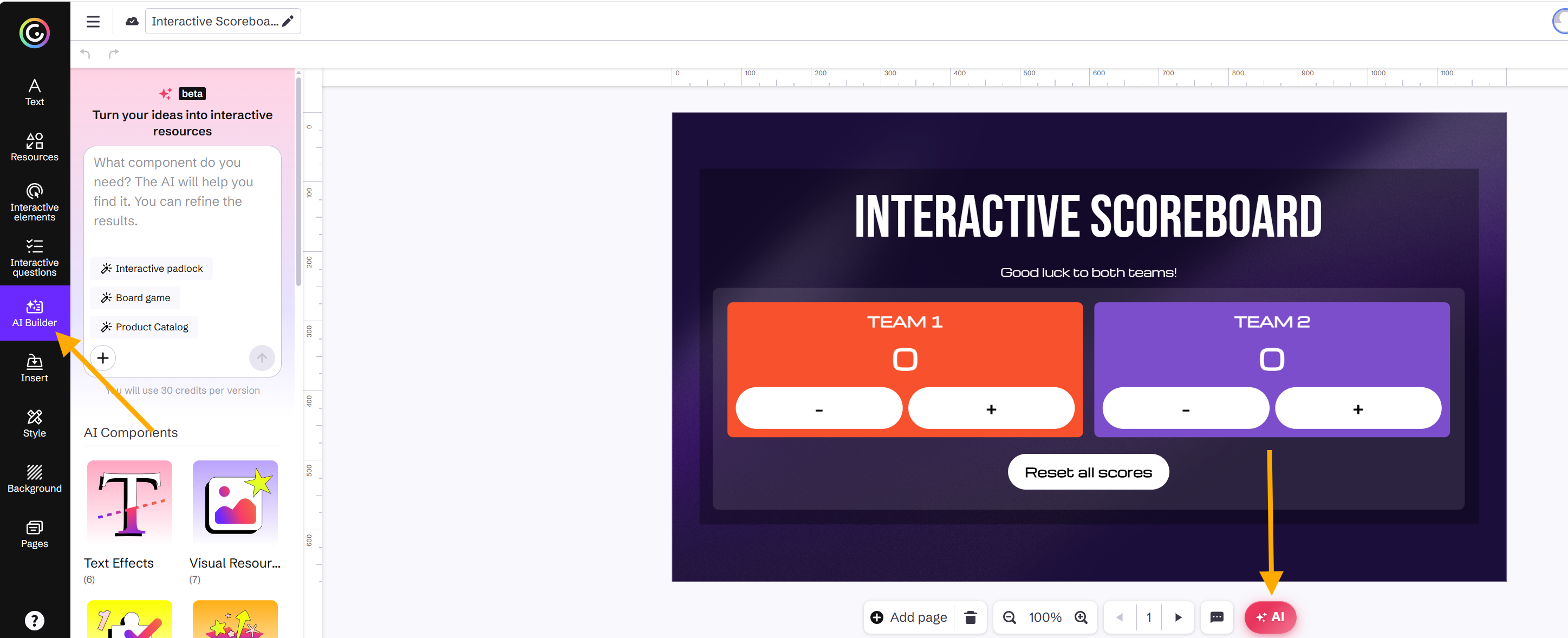Open the hamburger menu
The width and height of the screenshot is (1568, 638).
[93, 22]
